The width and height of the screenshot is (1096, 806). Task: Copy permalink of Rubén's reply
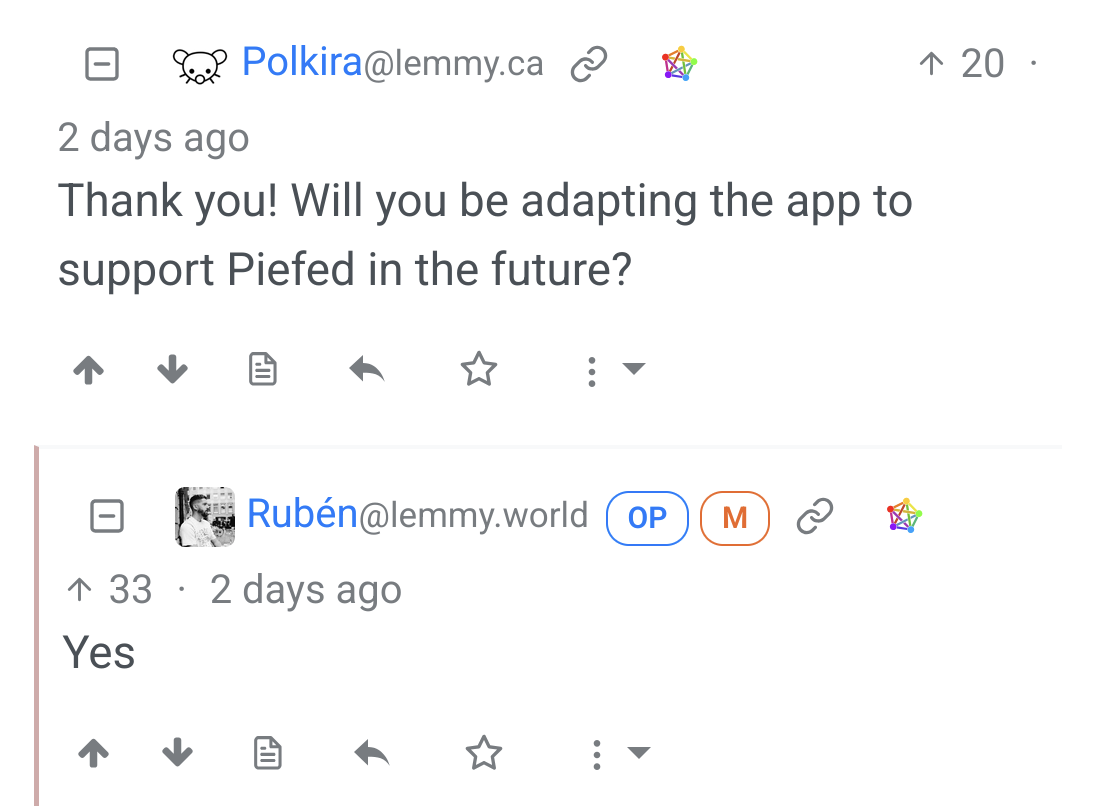(x=815, y=517)
